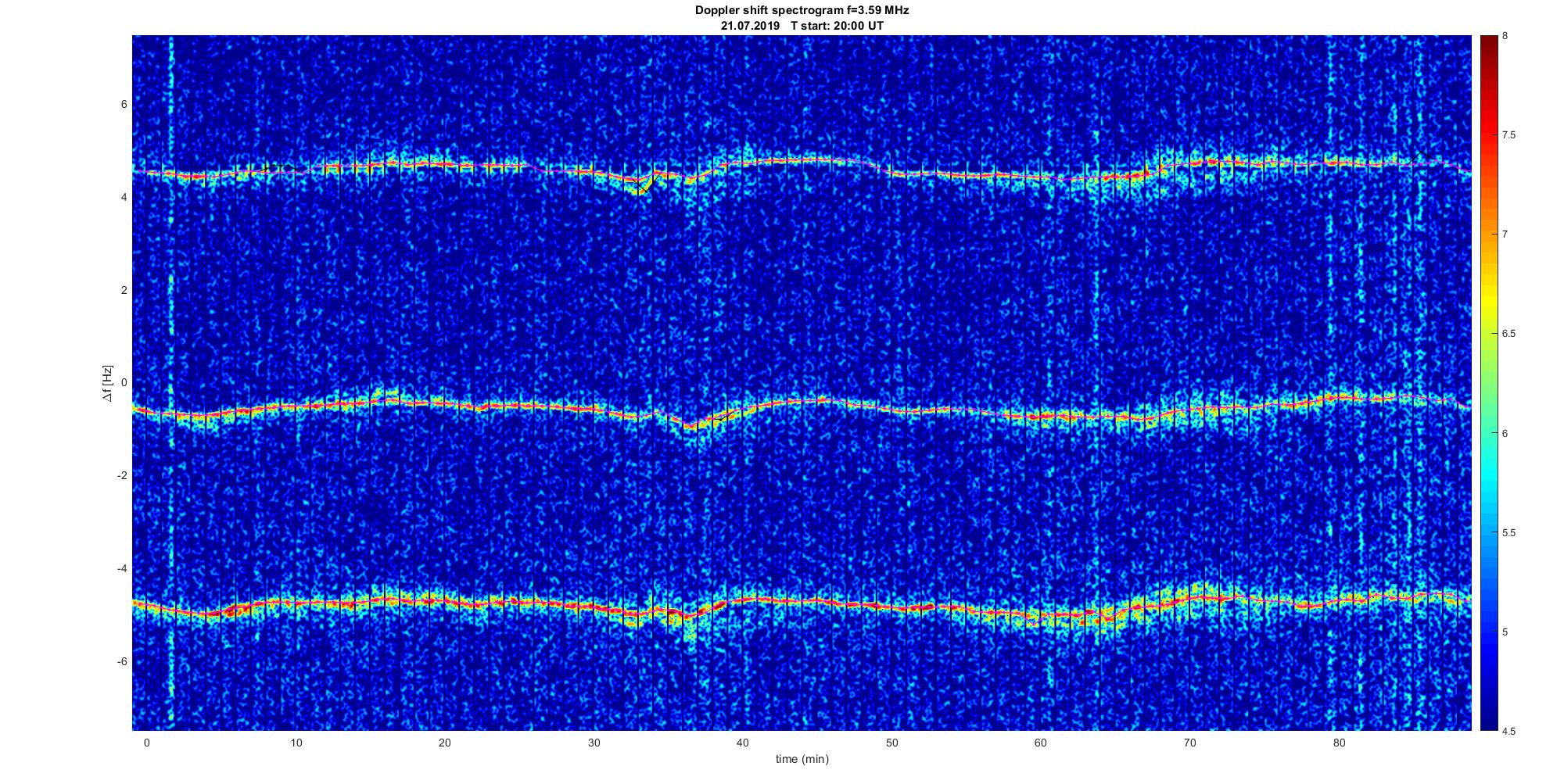Image resolution: width=1564 pixels, height=784 pixels.
Task: Click the x-axis tick label 60
Action: tap(1041, 742)
